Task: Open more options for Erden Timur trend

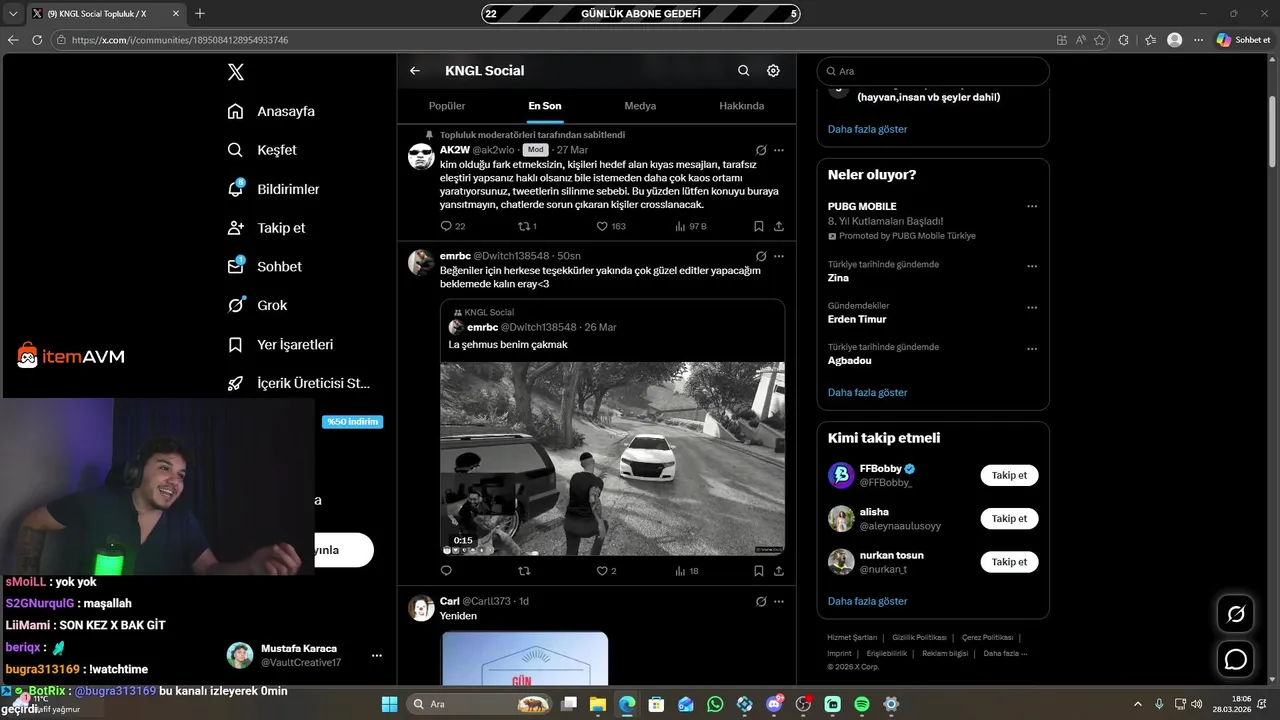Action: tap(1032, 307)
